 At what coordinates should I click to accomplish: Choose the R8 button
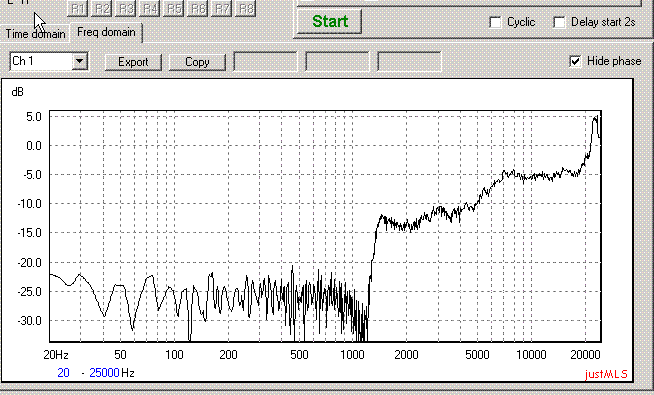(246, 8)
